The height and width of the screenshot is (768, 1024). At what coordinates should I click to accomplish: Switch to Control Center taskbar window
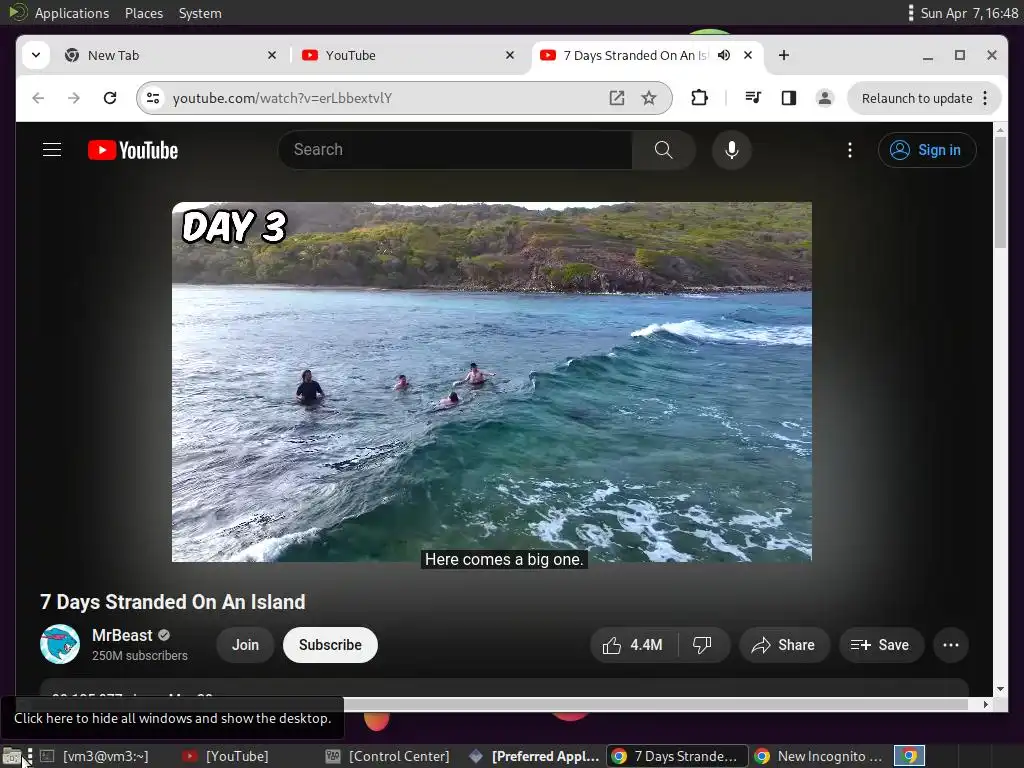point(388,756)
